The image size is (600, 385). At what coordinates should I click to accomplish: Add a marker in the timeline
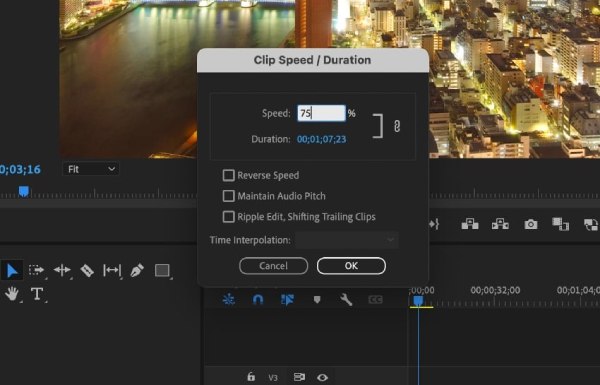[317, 299]
